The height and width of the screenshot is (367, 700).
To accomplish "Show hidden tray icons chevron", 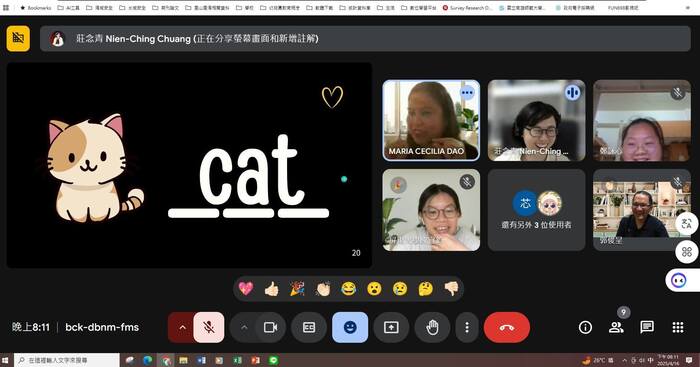I will pyautogui.click(x=625, y=360).
